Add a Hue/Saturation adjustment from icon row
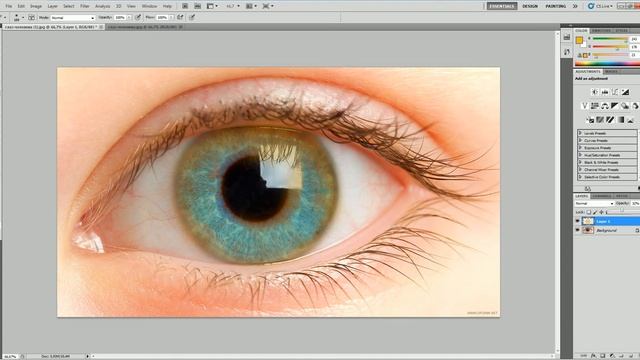The image size is (640, 360). tap(595, 106)
